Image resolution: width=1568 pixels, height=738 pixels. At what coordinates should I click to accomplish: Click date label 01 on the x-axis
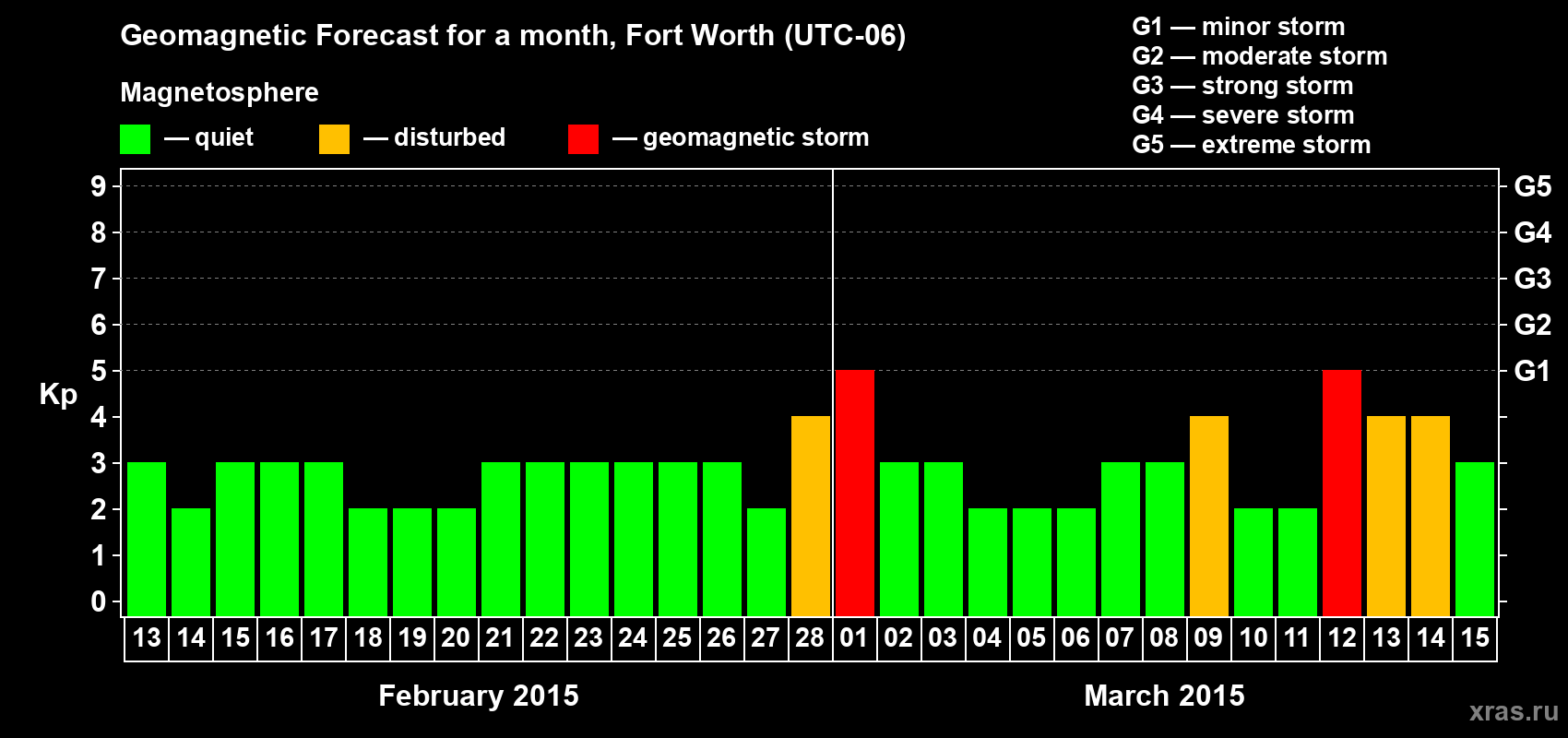[854, 638]
